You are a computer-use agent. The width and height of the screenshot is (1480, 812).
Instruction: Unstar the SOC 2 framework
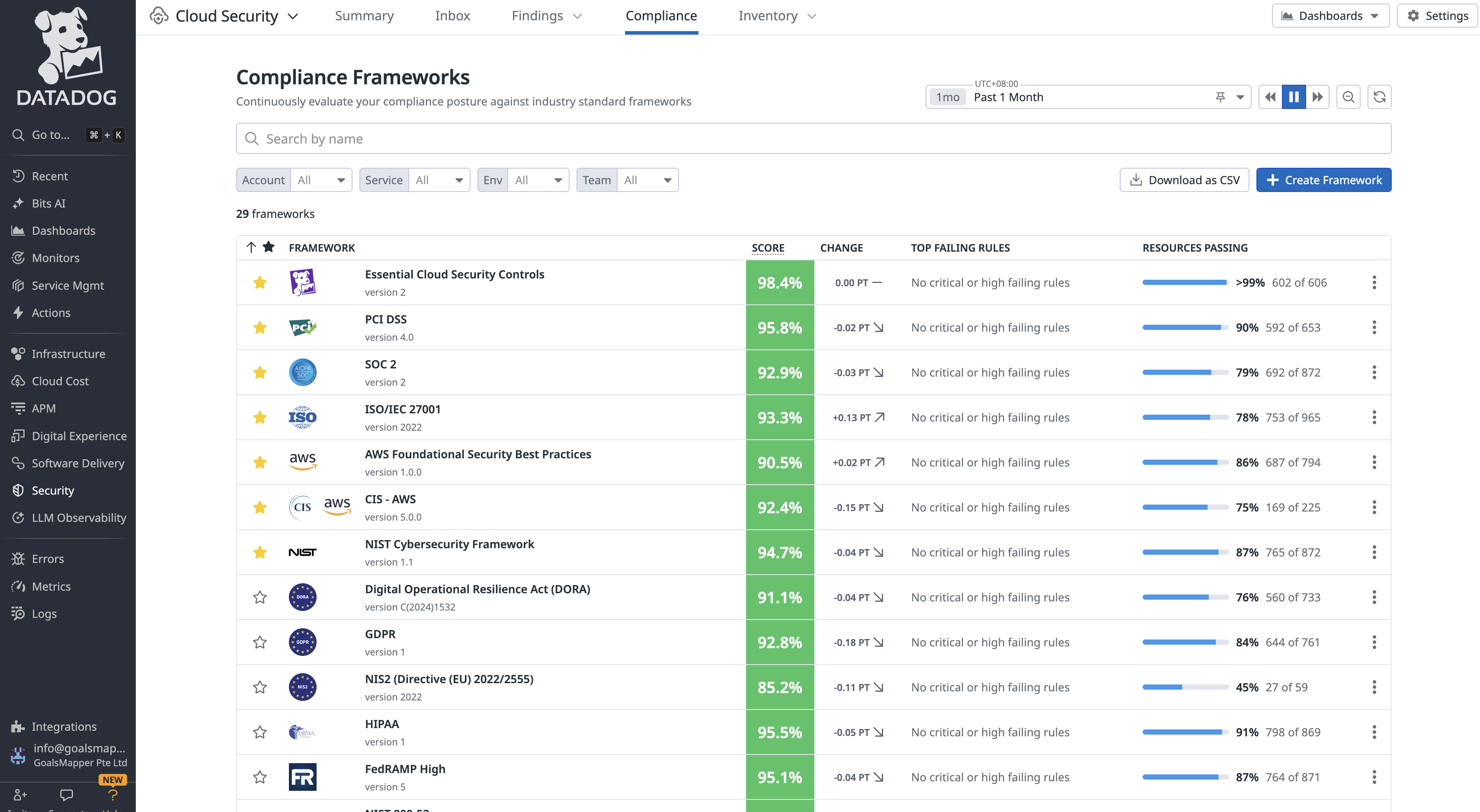coord(259,372)
